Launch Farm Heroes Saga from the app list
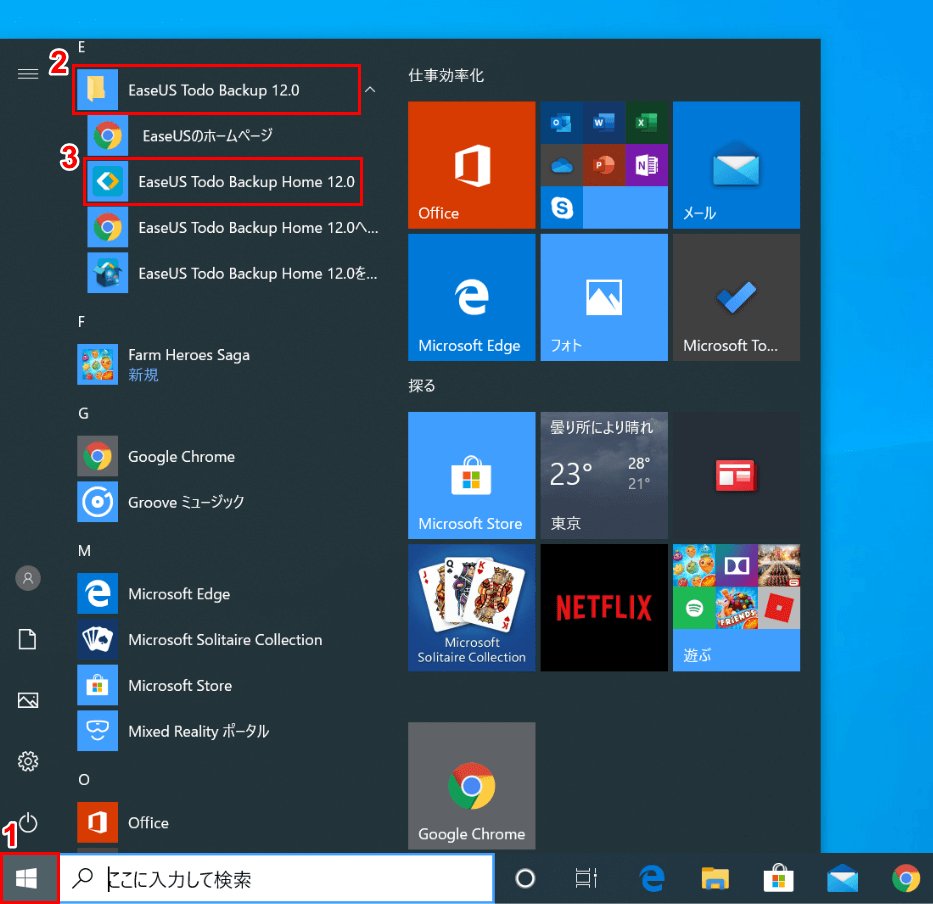This screenshot has height=904, width=933. 228,364
